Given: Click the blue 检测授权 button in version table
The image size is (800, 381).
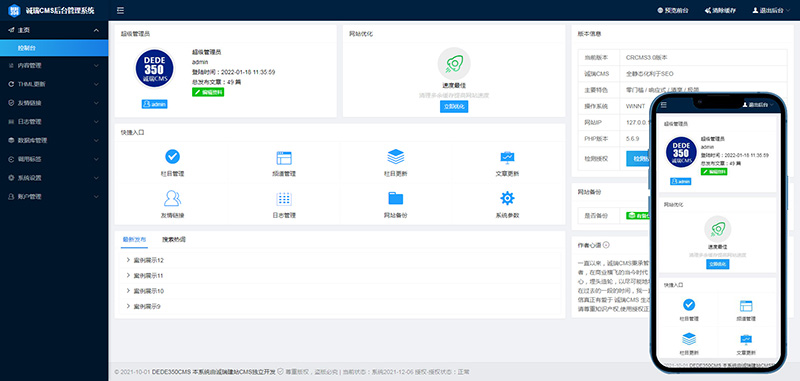Looking at the screenshot, I should [x=638, y=159].
